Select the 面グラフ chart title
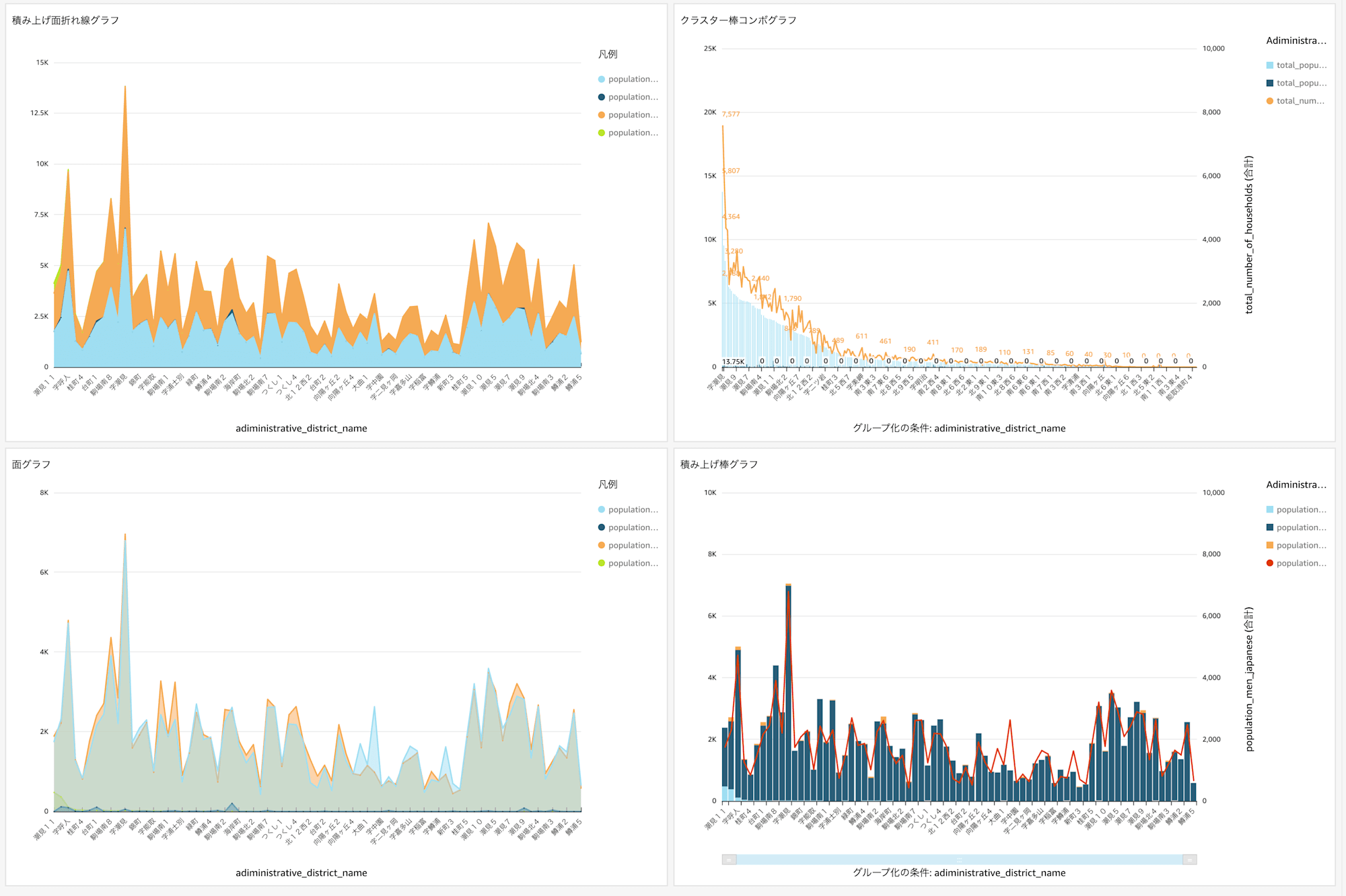 (31, 465)
